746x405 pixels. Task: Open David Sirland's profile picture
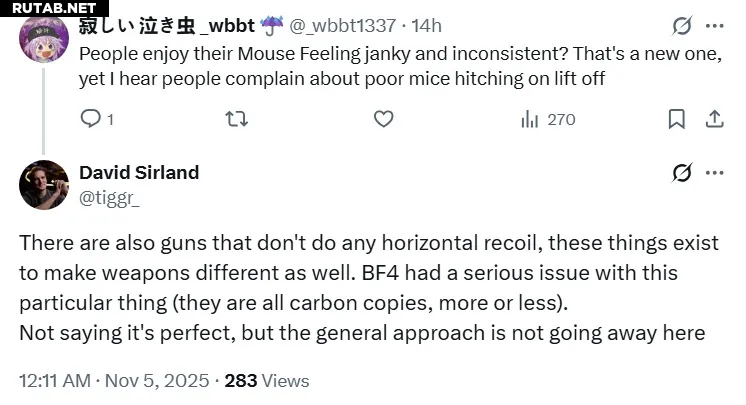(x=44, y=184)
